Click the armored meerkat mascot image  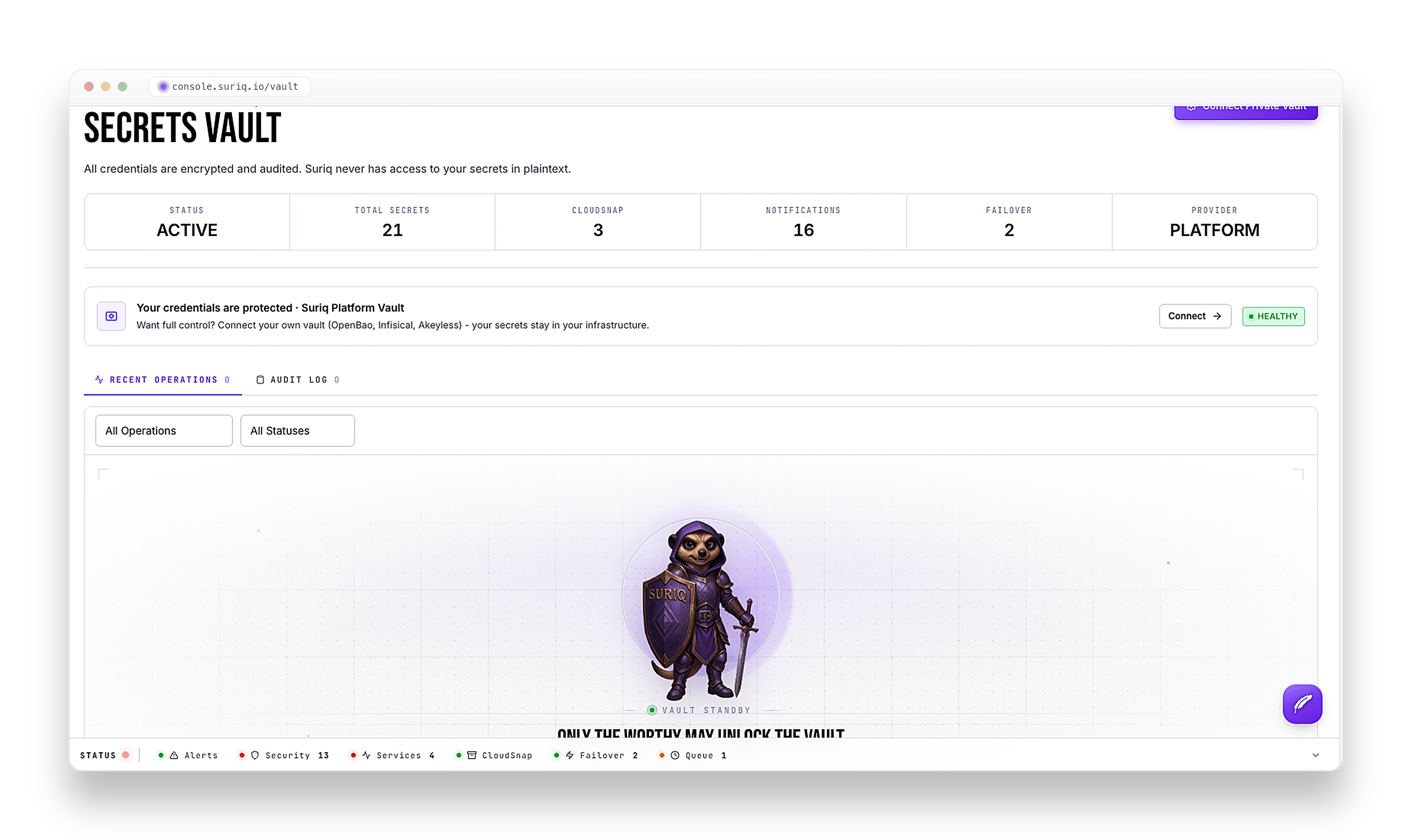tap(700, 610)
